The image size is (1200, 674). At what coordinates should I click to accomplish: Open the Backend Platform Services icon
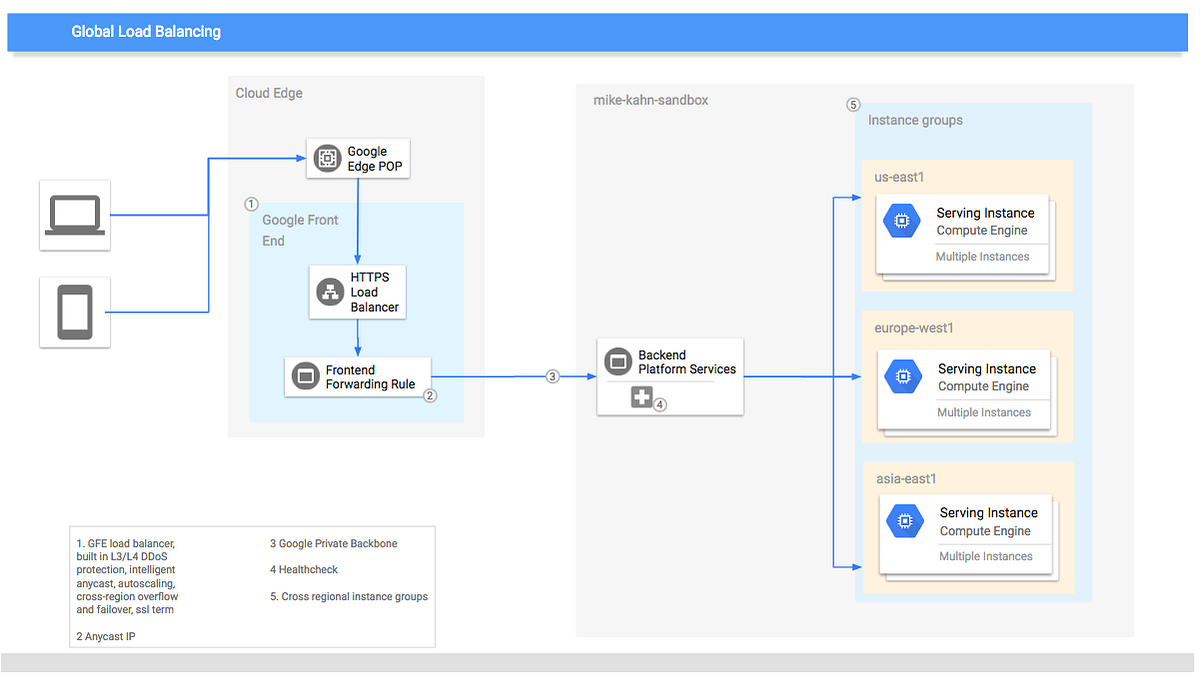click(x=617, y=360)
